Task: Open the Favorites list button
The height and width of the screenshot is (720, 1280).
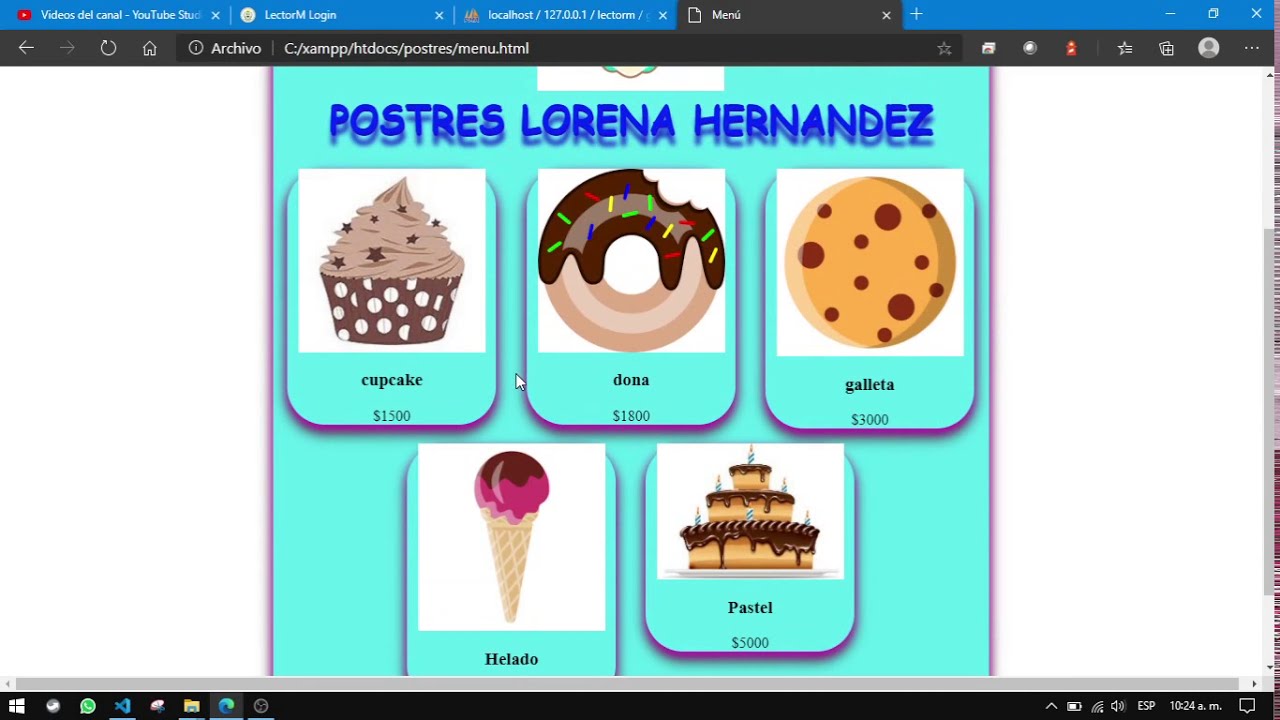Action: click(x=1125, y=48)
